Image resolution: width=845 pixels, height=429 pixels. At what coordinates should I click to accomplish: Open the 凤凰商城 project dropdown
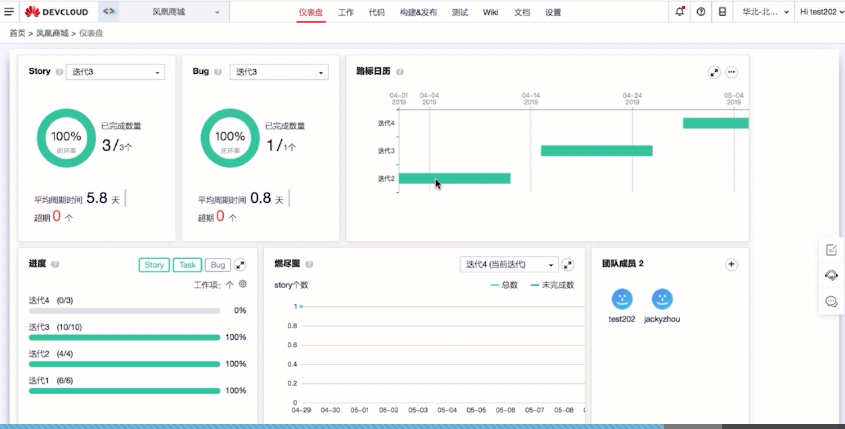(x=174, y=12)
